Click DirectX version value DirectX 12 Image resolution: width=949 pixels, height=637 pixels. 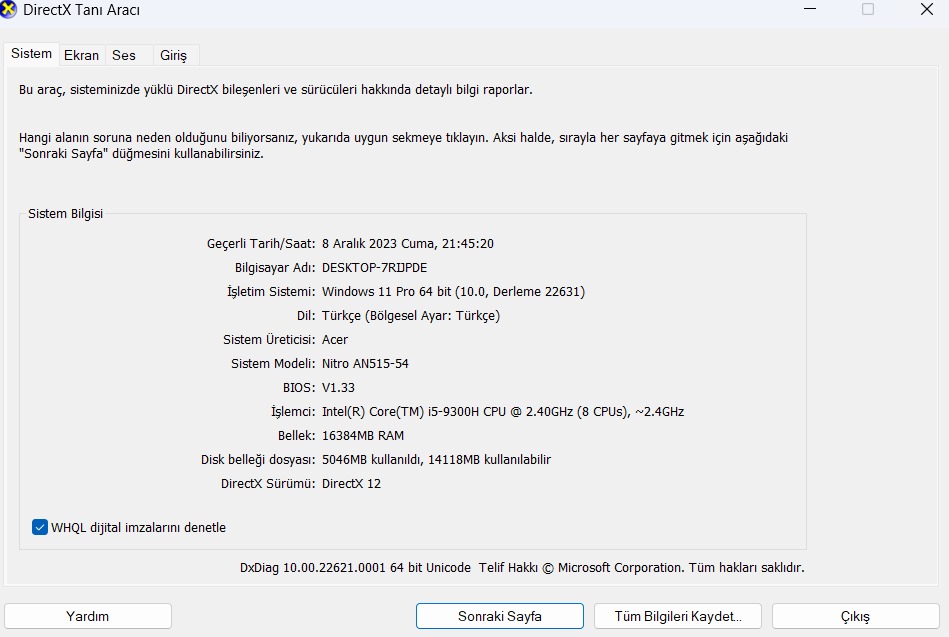(x=352, y=484)
